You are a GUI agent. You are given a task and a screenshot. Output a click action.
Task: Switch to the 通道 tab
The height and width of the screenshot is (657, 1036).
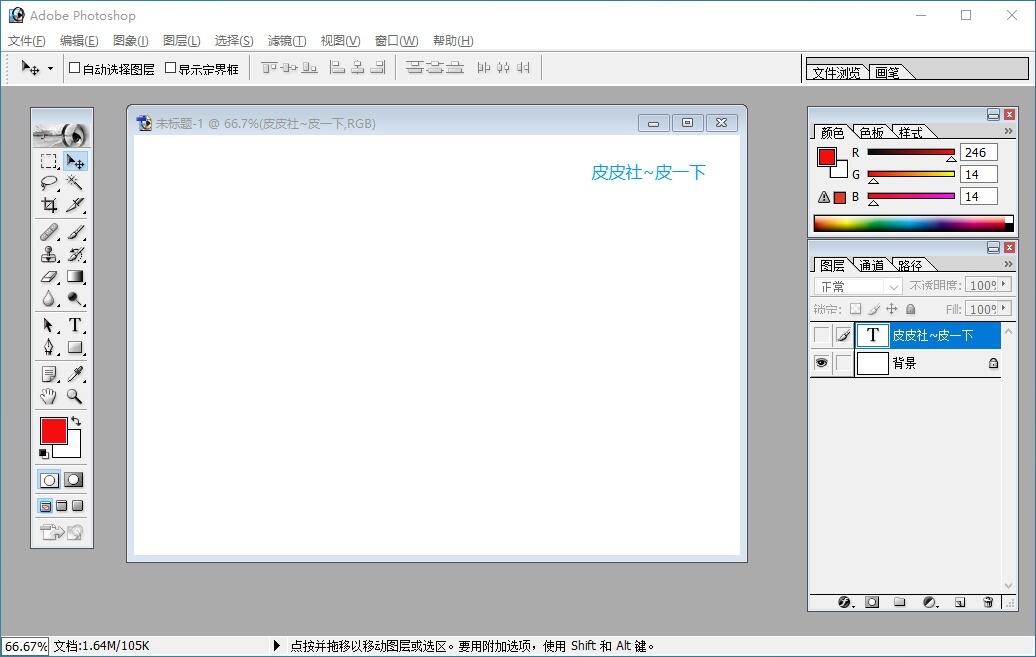871,265
